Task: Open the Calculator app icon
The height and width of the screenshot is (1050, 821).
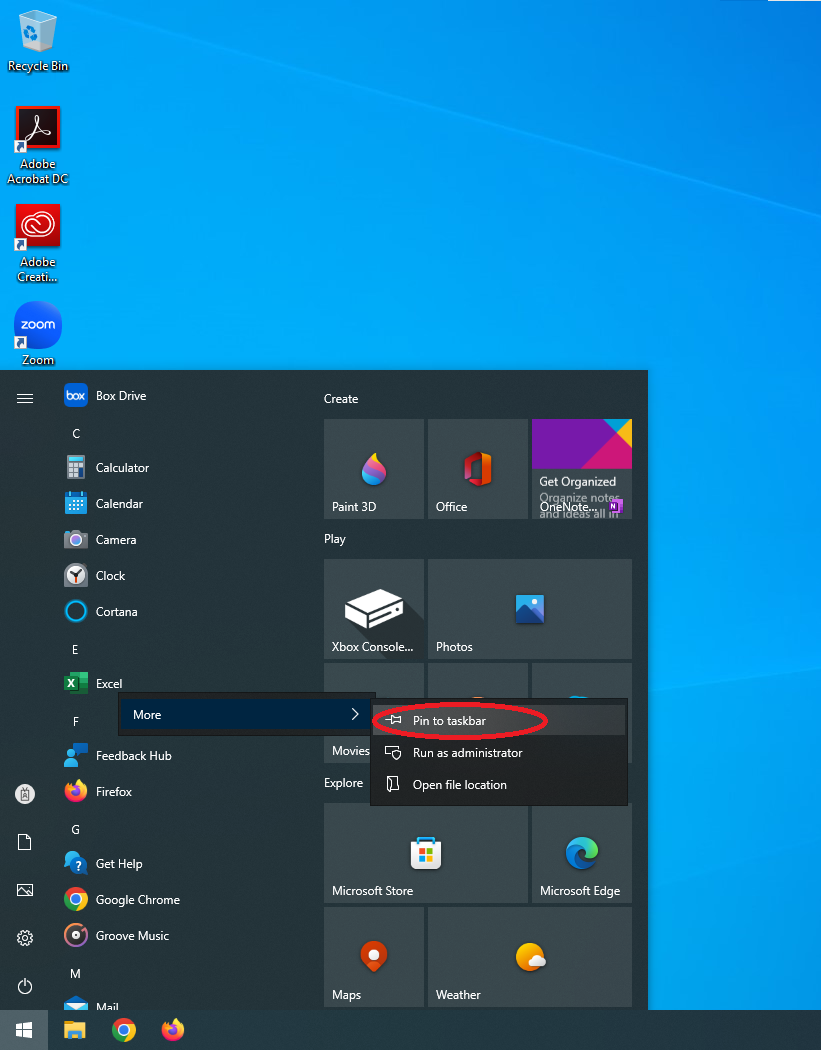Action: [x=76, y=468]
